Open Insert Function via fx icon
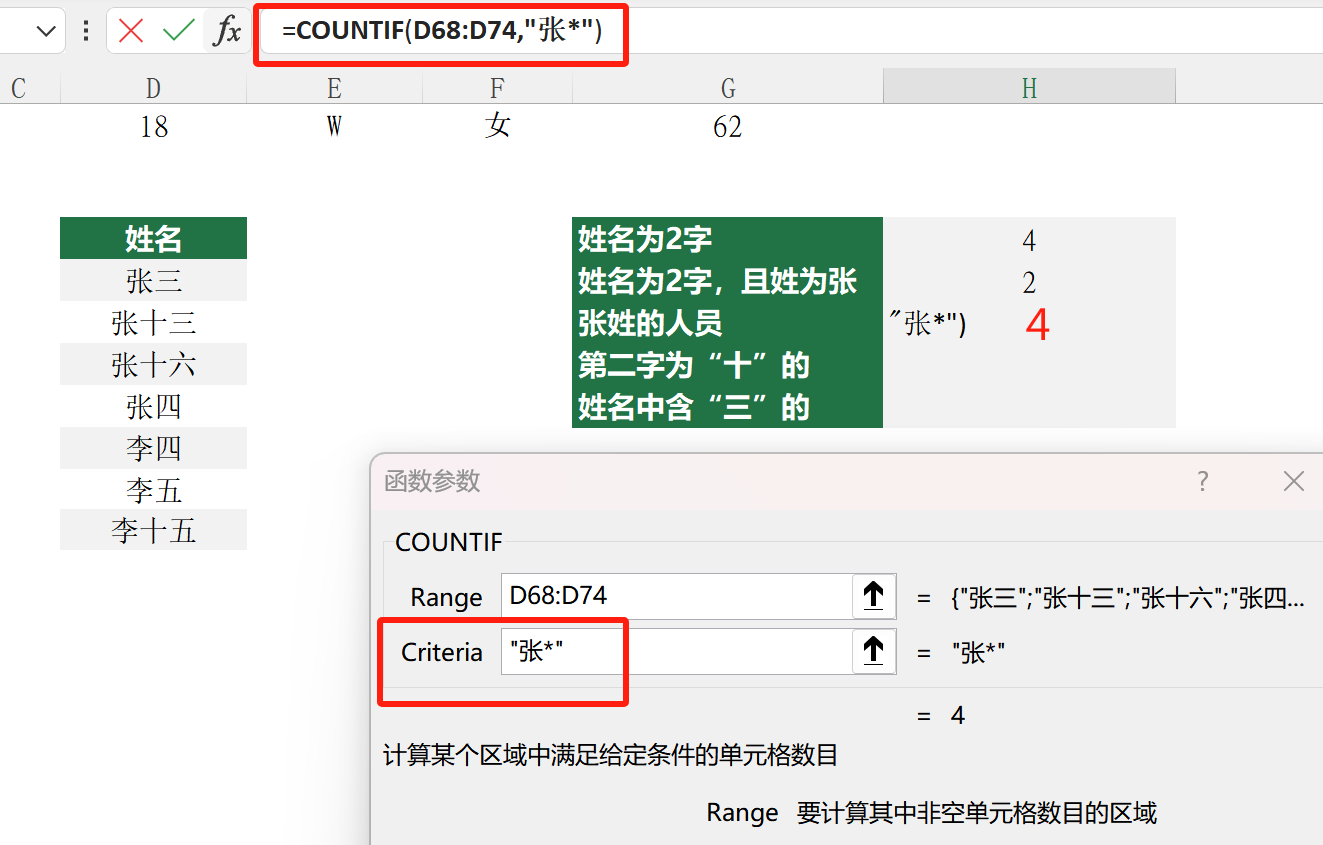The height and width of the screenshot is (845, 1323). pos(227,31)
